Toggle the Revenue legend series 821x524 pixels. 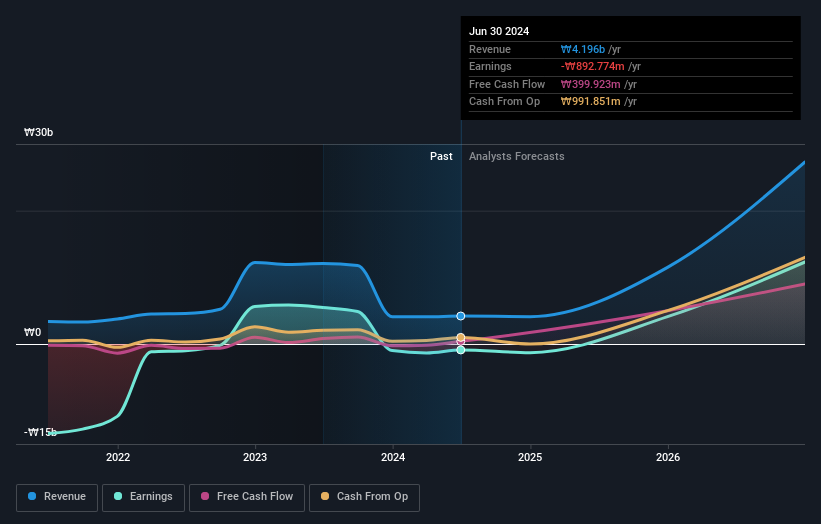coord(57,497)
